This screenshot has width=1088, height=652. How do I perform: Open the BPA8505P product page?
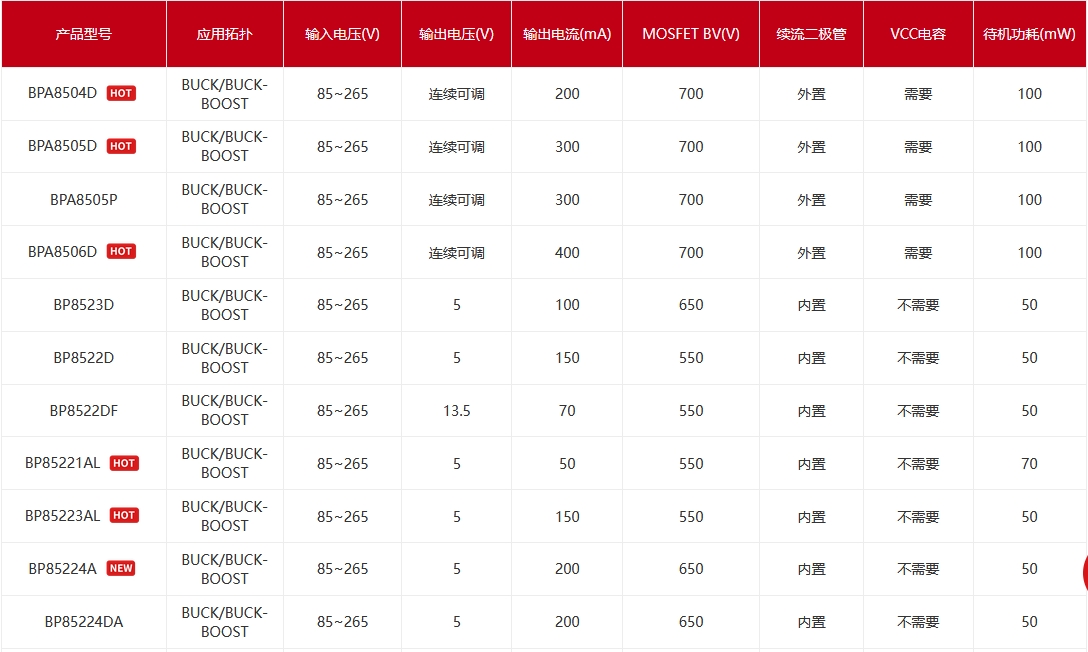click(84, 200)
